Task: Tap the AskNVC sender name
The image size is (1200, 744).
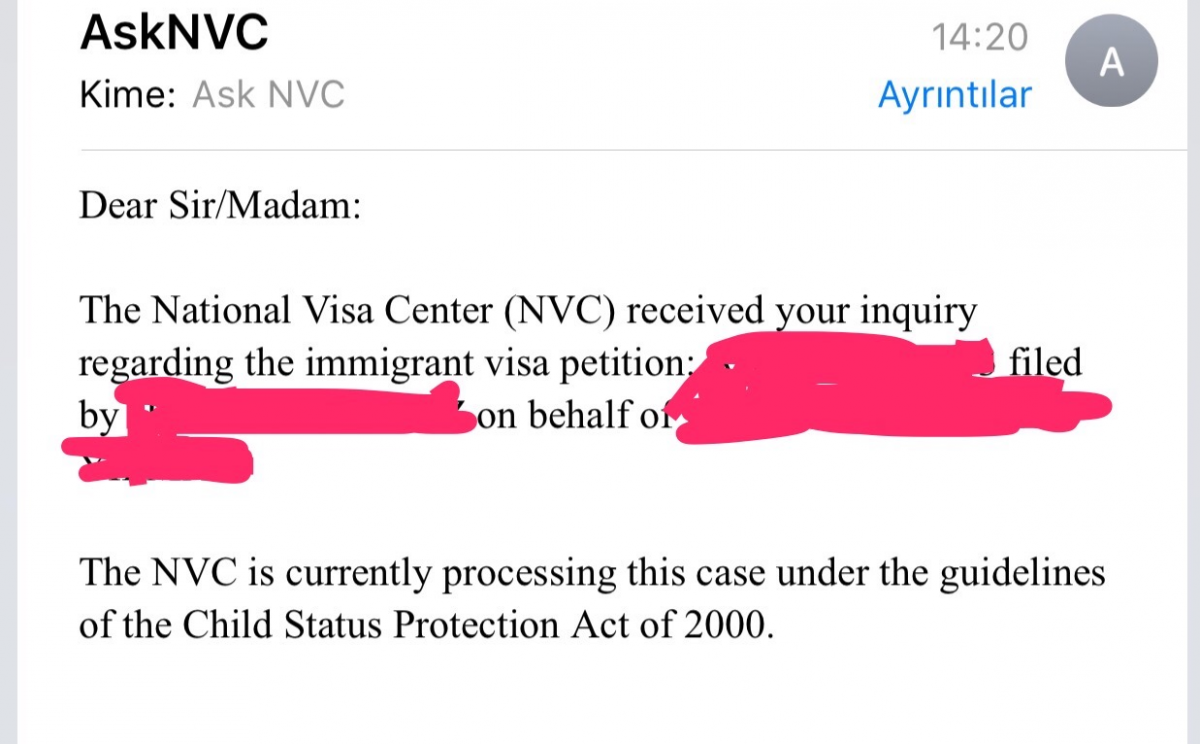Action: click(174, 33)
